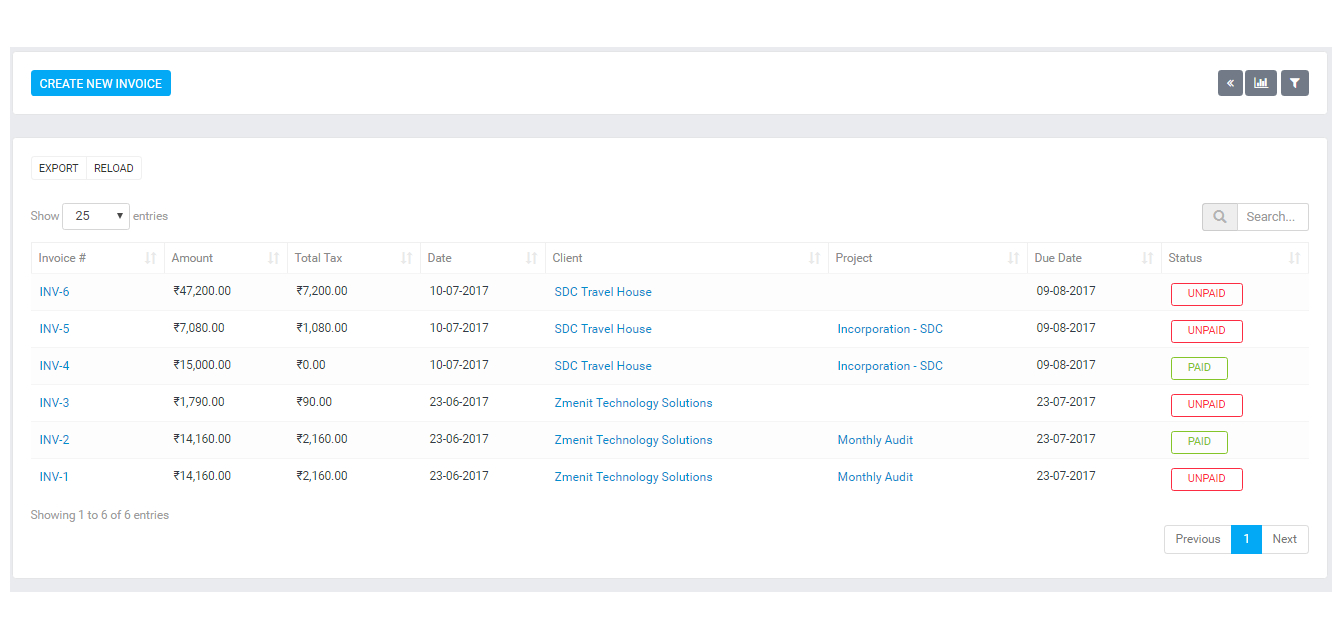Screen dimensions: 1343x639
Task: Sort by Invoice # column arrows
Action: pyautogui.click(x=150, y=258)
